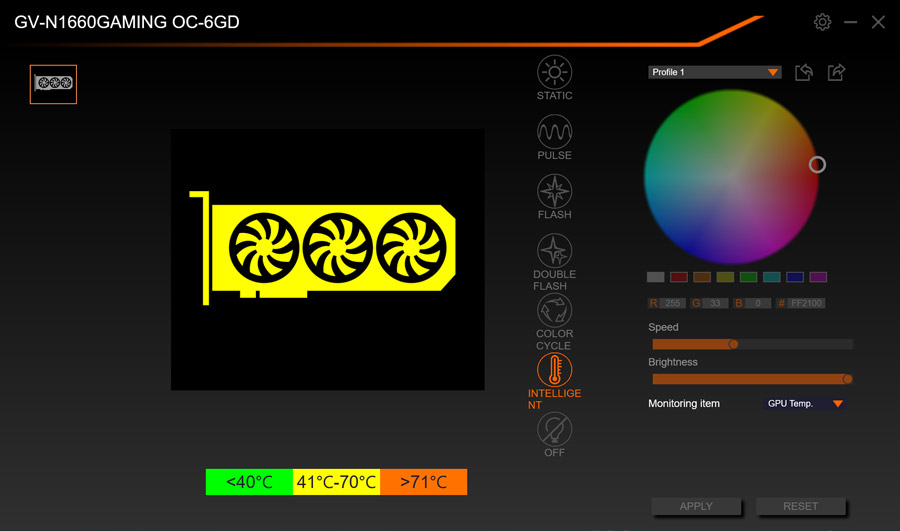Turn lighting Off with the Off icon
Screen dimensions: 900x531
pos(554,429)
